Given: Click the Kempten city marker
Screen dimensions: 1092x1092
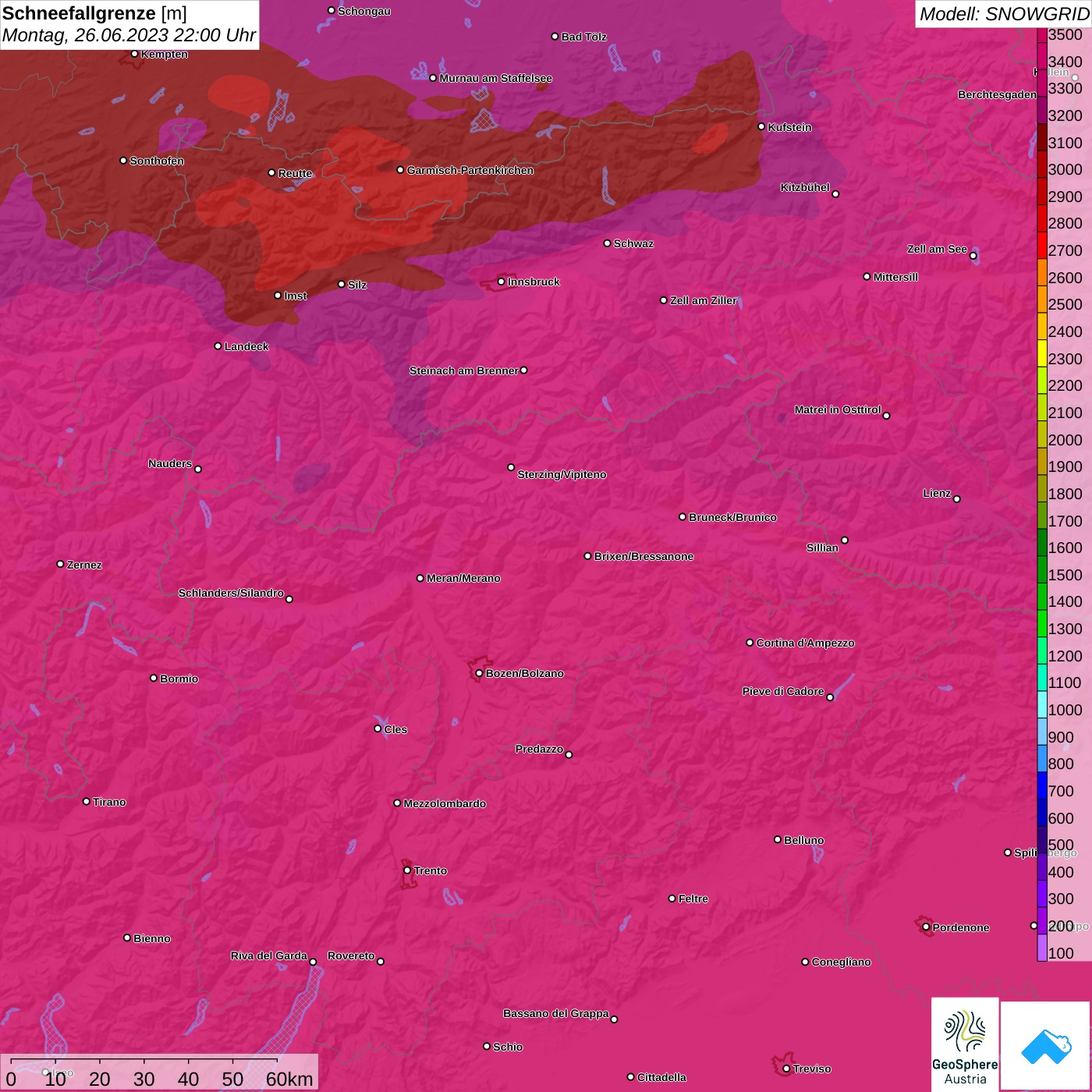Looking at the screenshot, I should (x=135, y=54).
